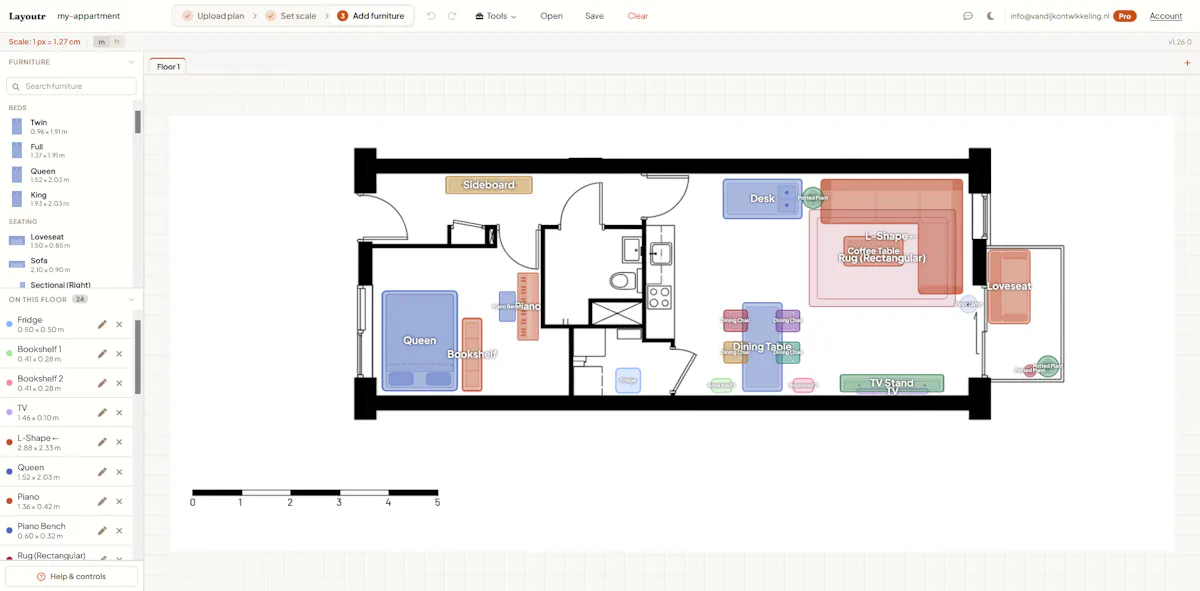
Task: Clear the floor plan
Action: pyautogui.click(x=637, y=16)
